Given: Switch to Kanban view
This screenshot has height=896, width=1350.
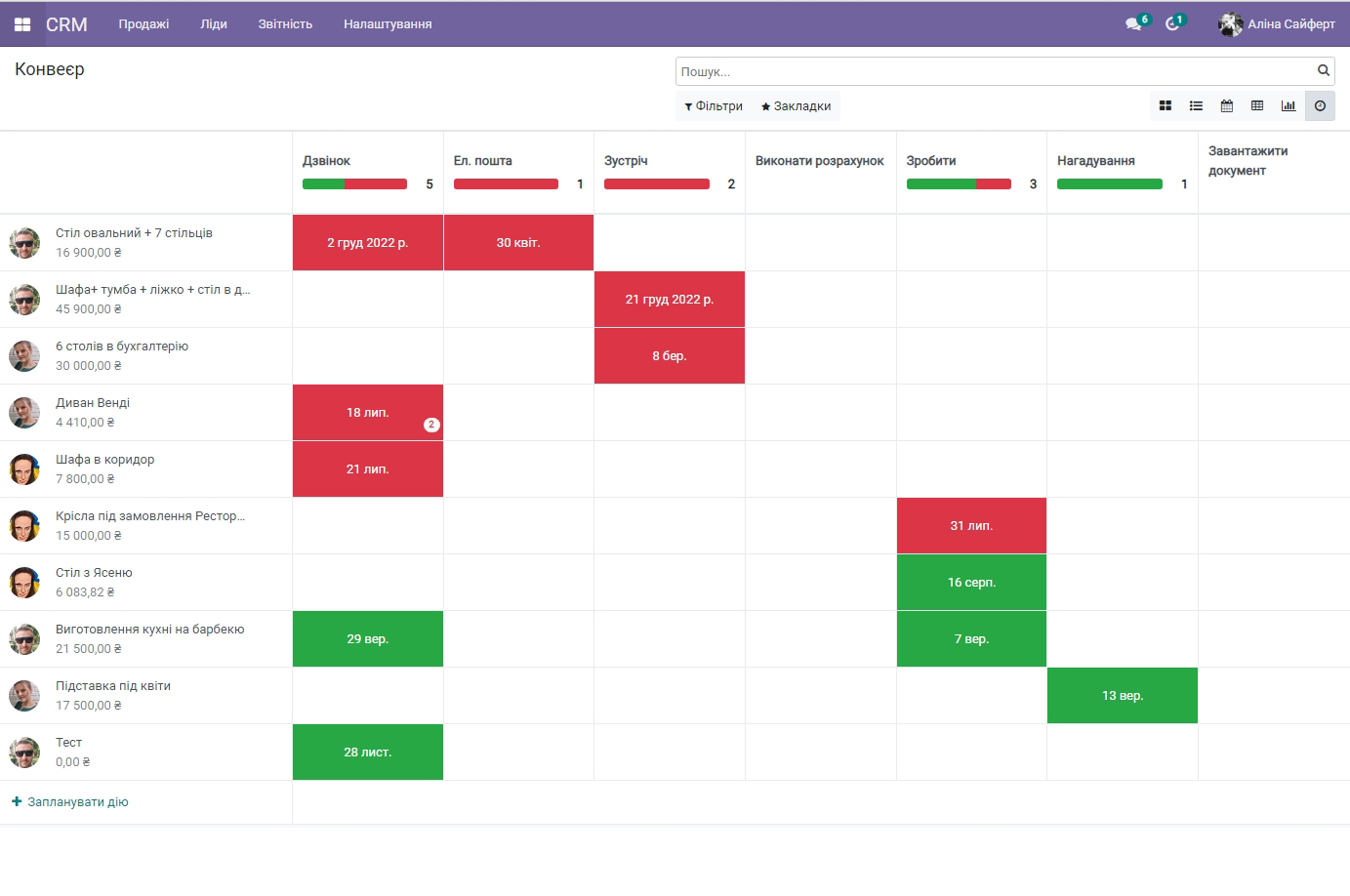Looking at the screenshot, I should (1165, 105).
